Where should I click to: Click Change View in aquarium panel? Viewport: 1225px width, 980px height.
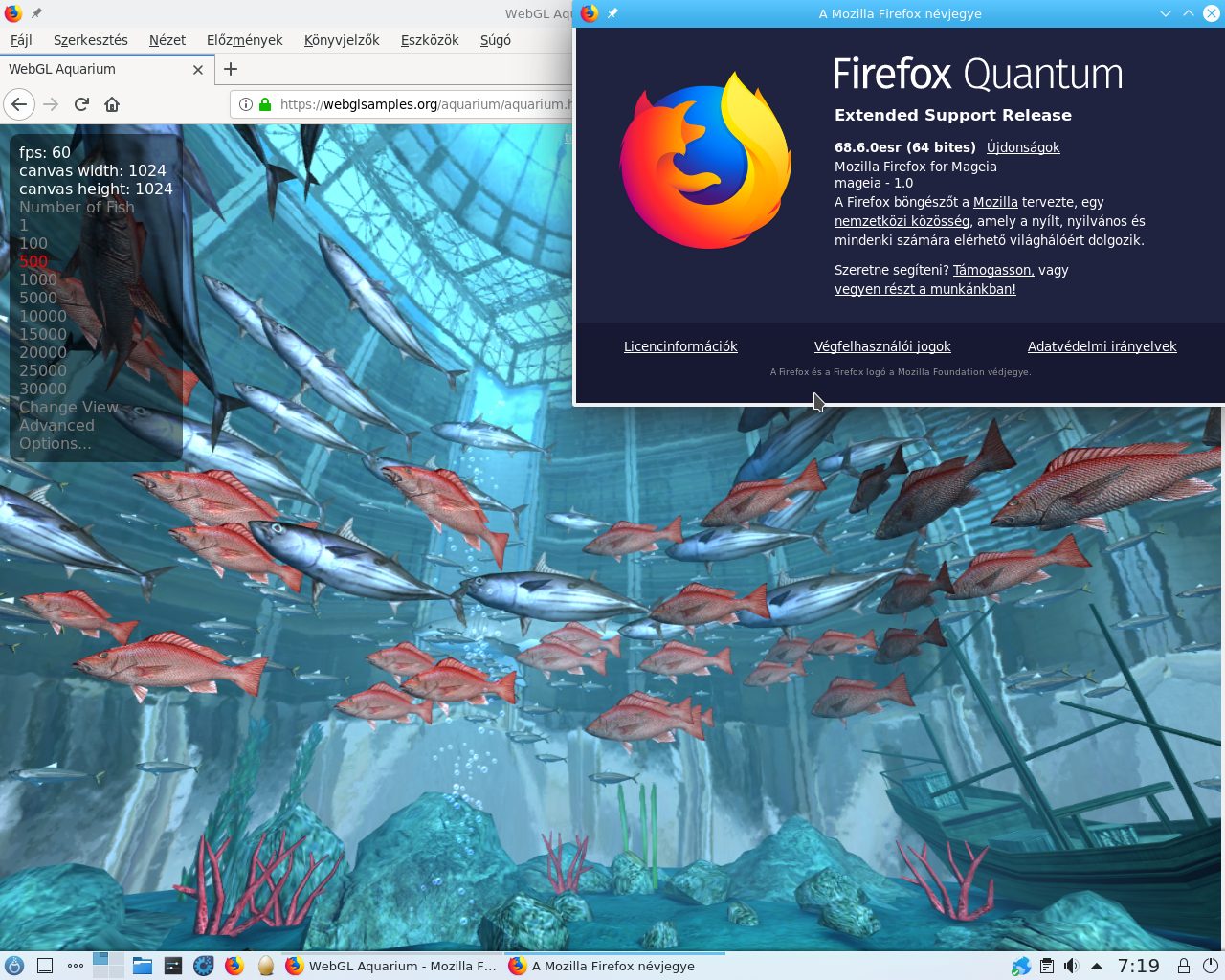pos(69,407)
